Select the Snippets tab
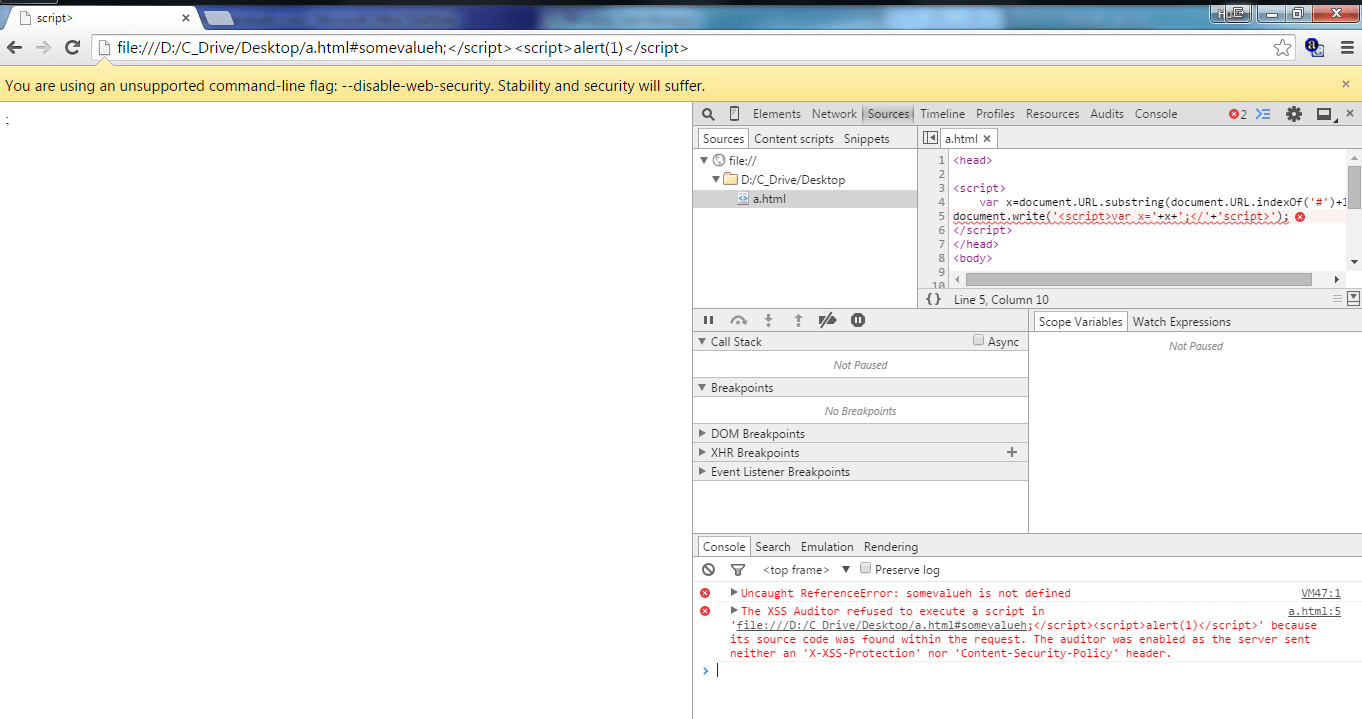1362x719 pixels. (x=867, y=139)
